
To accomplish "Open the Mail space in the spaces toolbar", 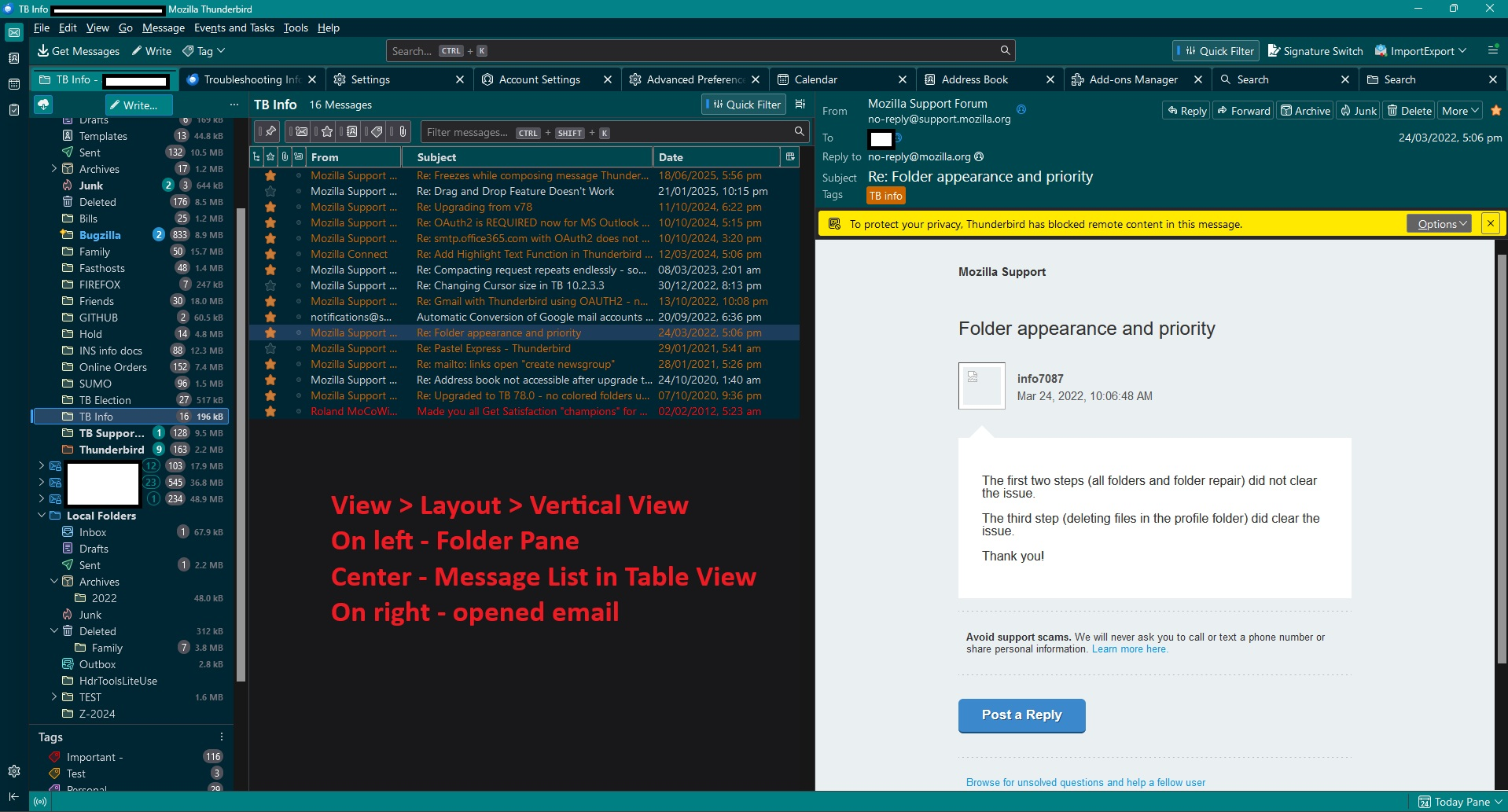I will point(14,33).
